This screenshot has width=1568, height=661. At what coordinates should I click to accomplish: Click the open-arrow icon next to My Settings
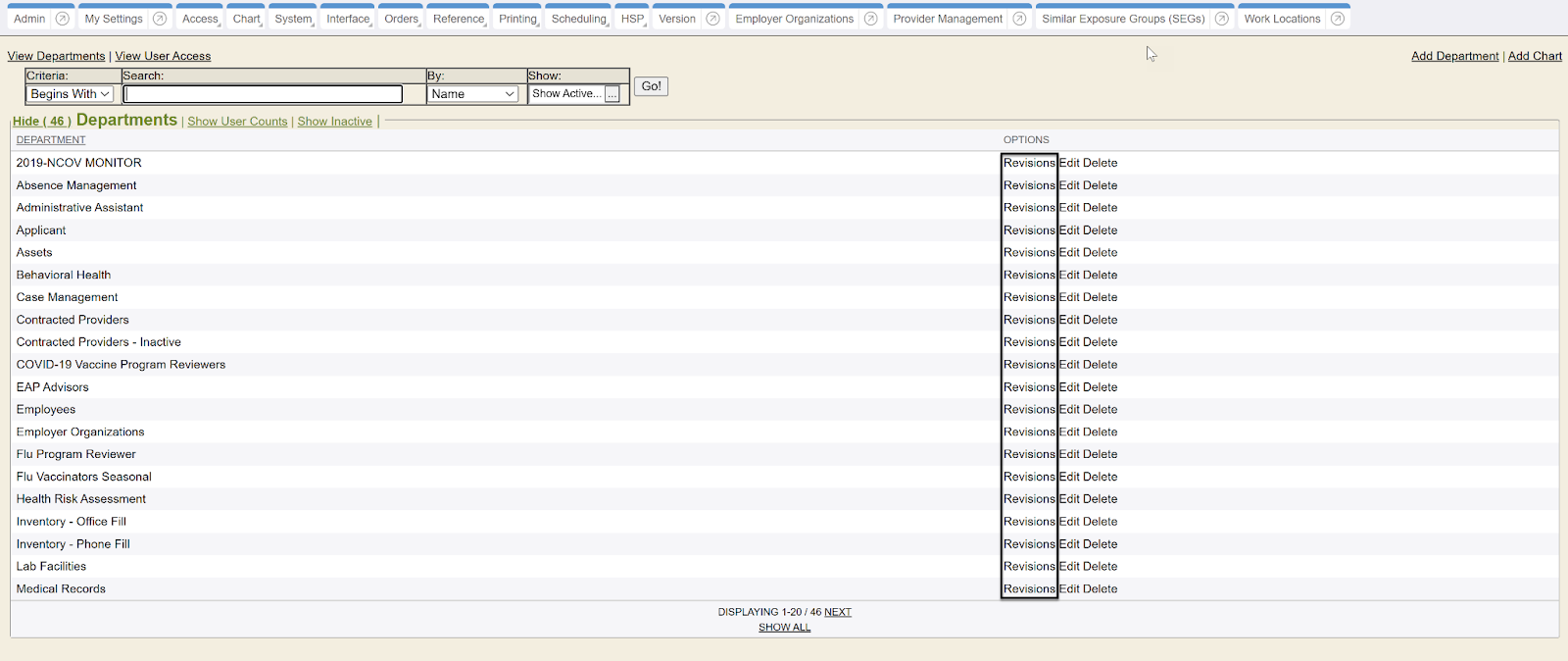(x=160, y=19)
